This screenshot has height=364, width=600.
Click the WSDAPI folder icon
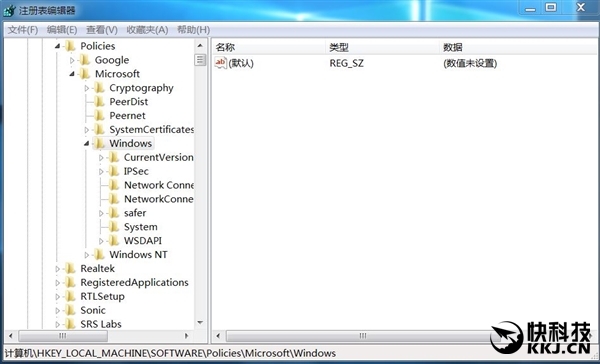[x=114, y=240]
